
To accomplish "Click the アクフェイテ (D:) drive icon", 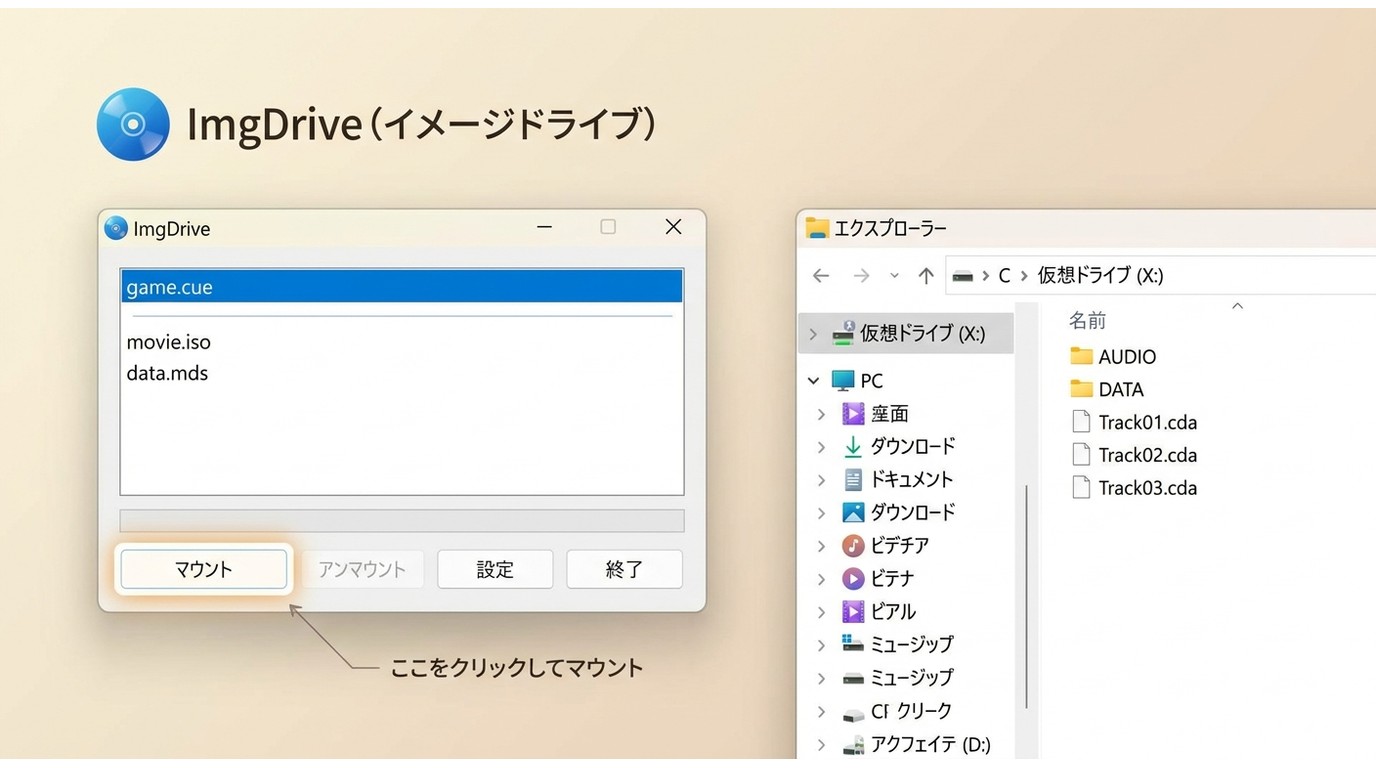I will pyautogui.click(x=853, y=745).
